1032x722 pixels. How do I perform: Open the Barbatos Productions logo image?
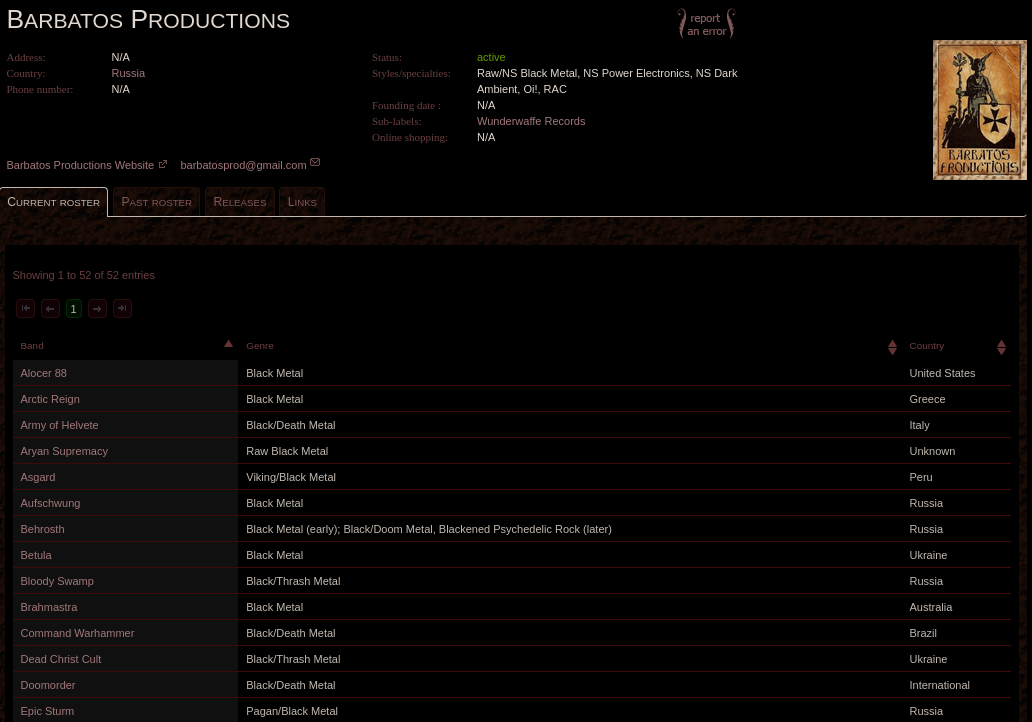tap(979, 110)
